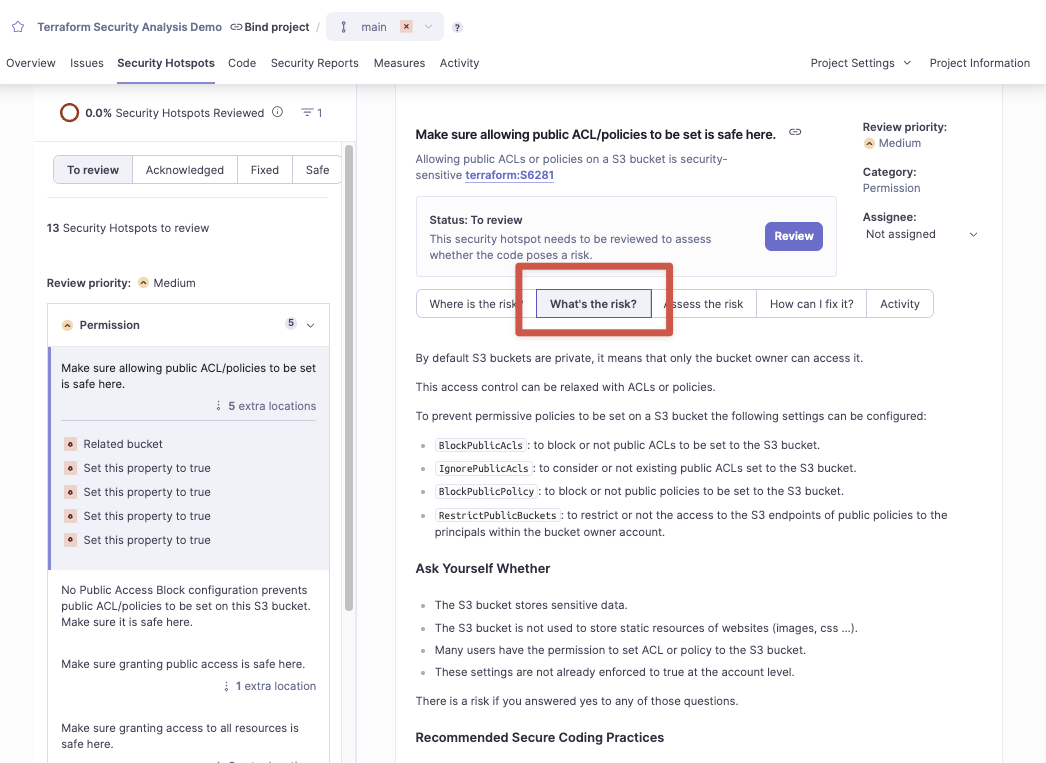Expand the Project Settings menu
The height and width of the screenshot is (763, 1046).
coord(861,63)
